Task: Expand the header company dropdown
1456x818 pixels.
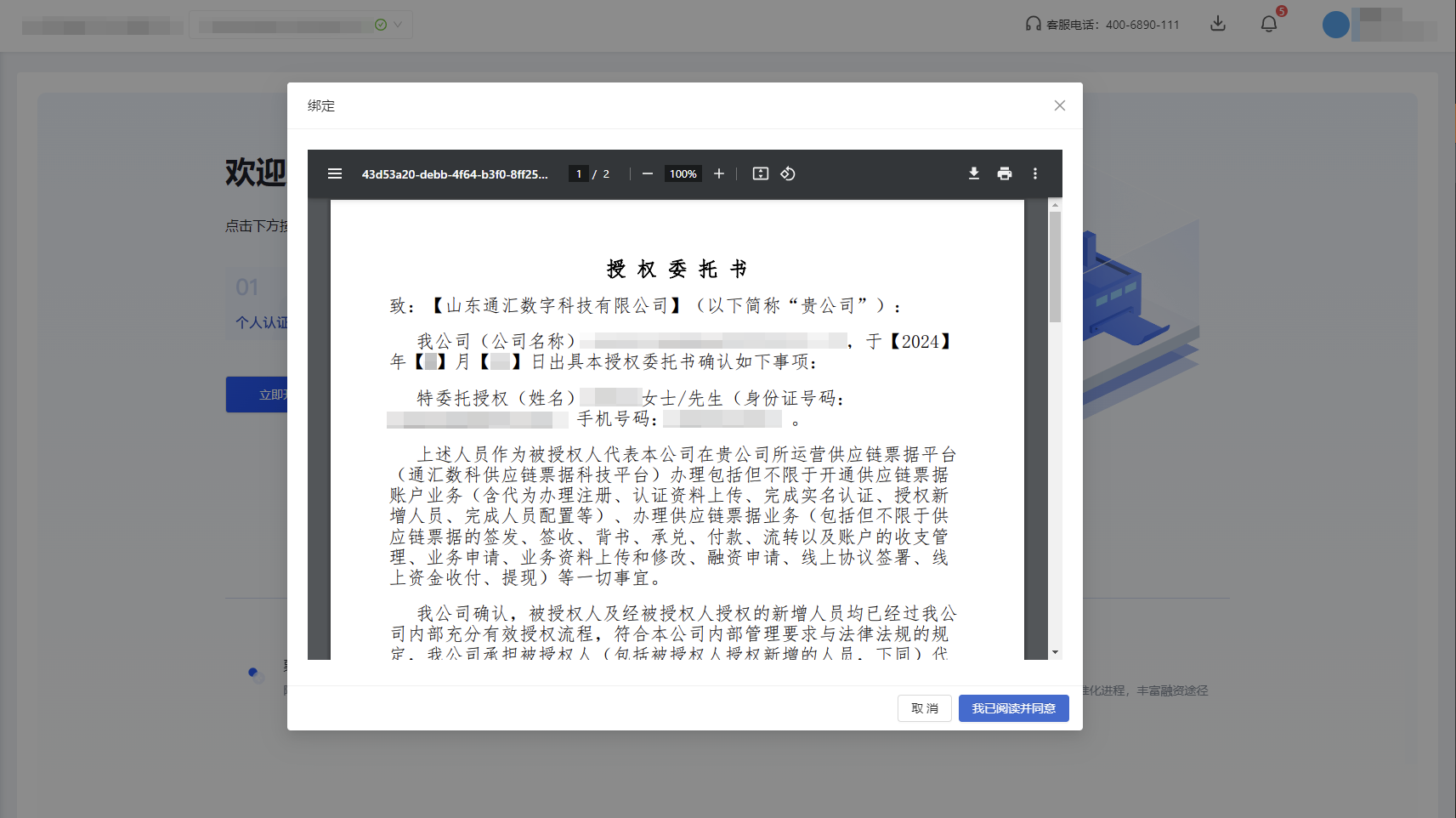Action: tap(302, 25)
